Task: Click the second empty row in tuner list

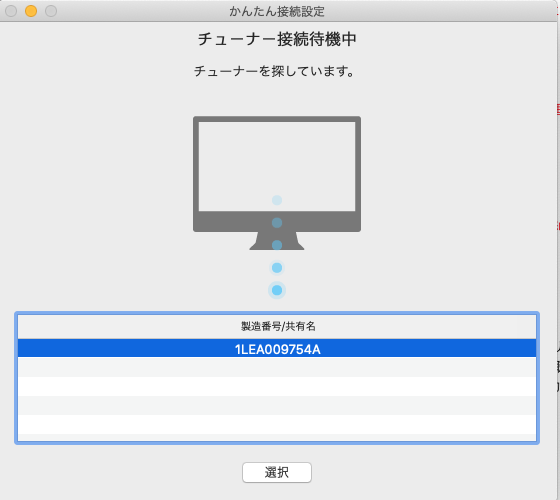Action: click(277, 386)
